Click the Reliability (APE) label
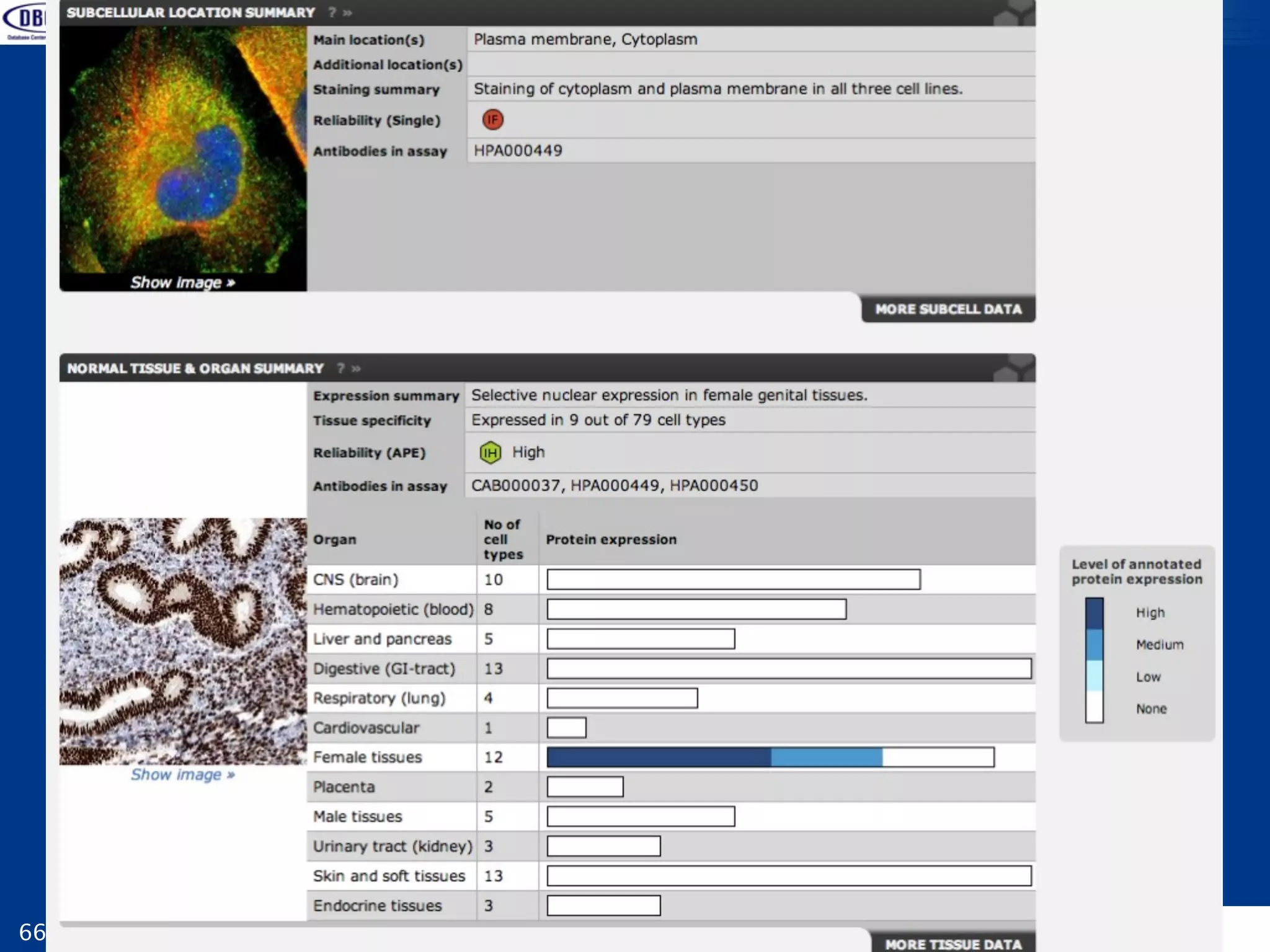Image resolution: width=1270 pixels, height=952 pixels. (369, 452)
